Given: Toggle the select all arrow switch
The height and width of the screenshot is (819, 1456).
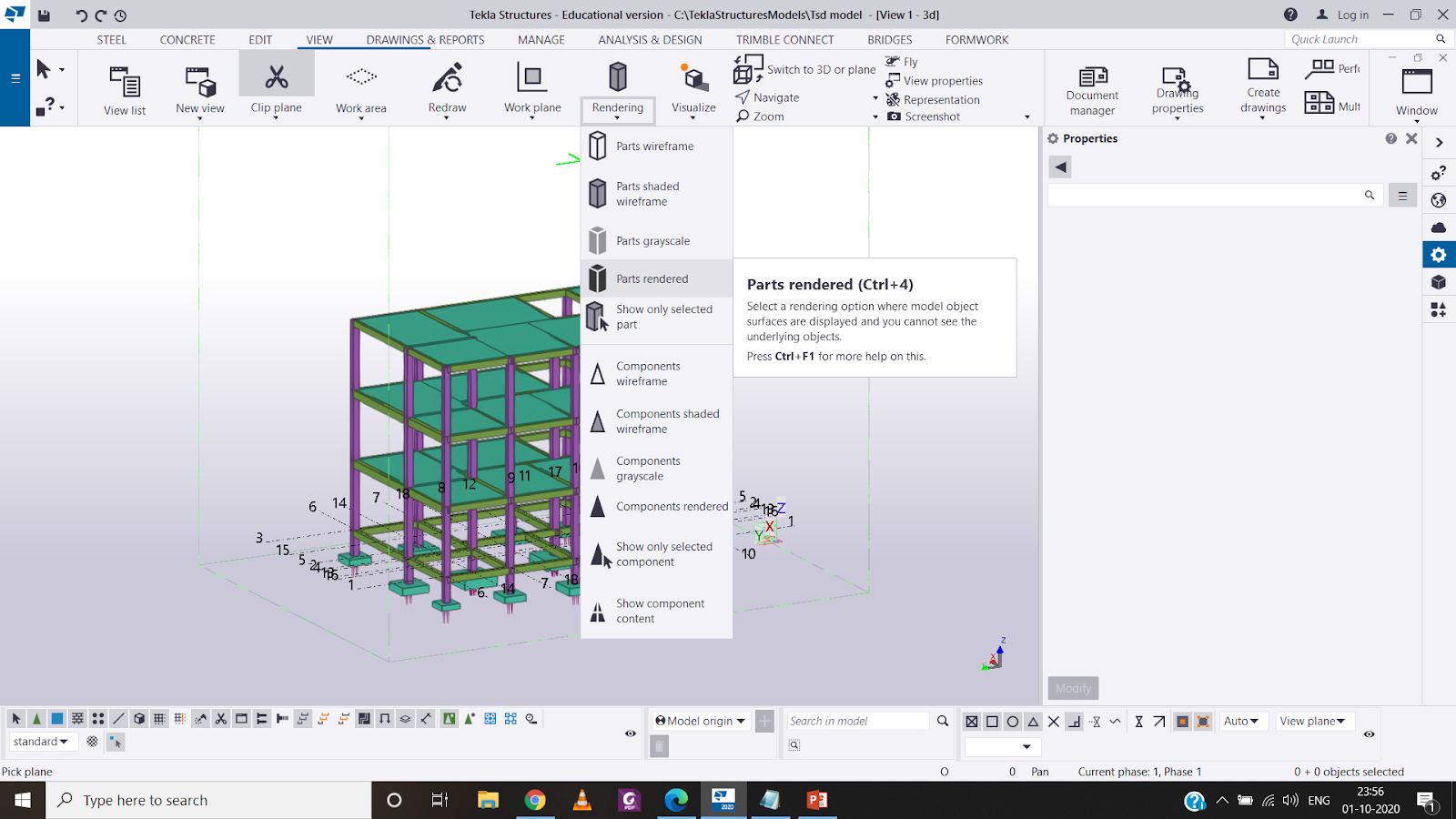Looking at the screenshot, I should click(x=16, y=719).
